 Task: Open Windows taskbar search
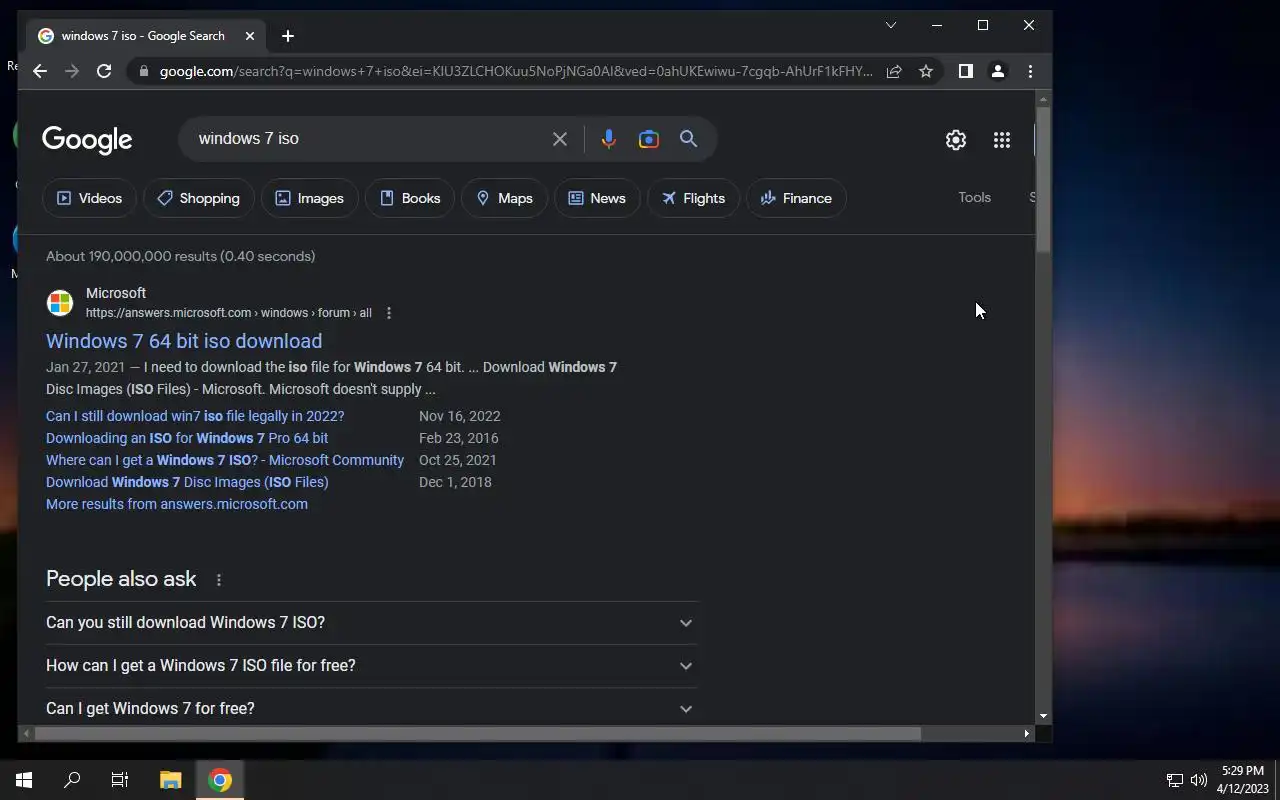tap(72, 780)
